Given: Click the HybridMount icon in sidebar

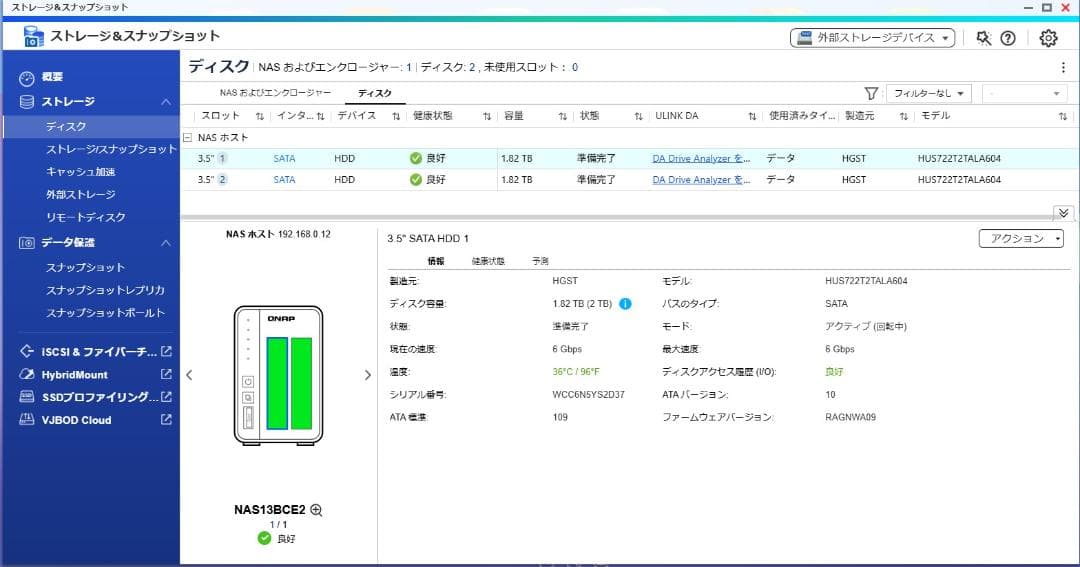Looking at the screenshot, I should [26, 374].
